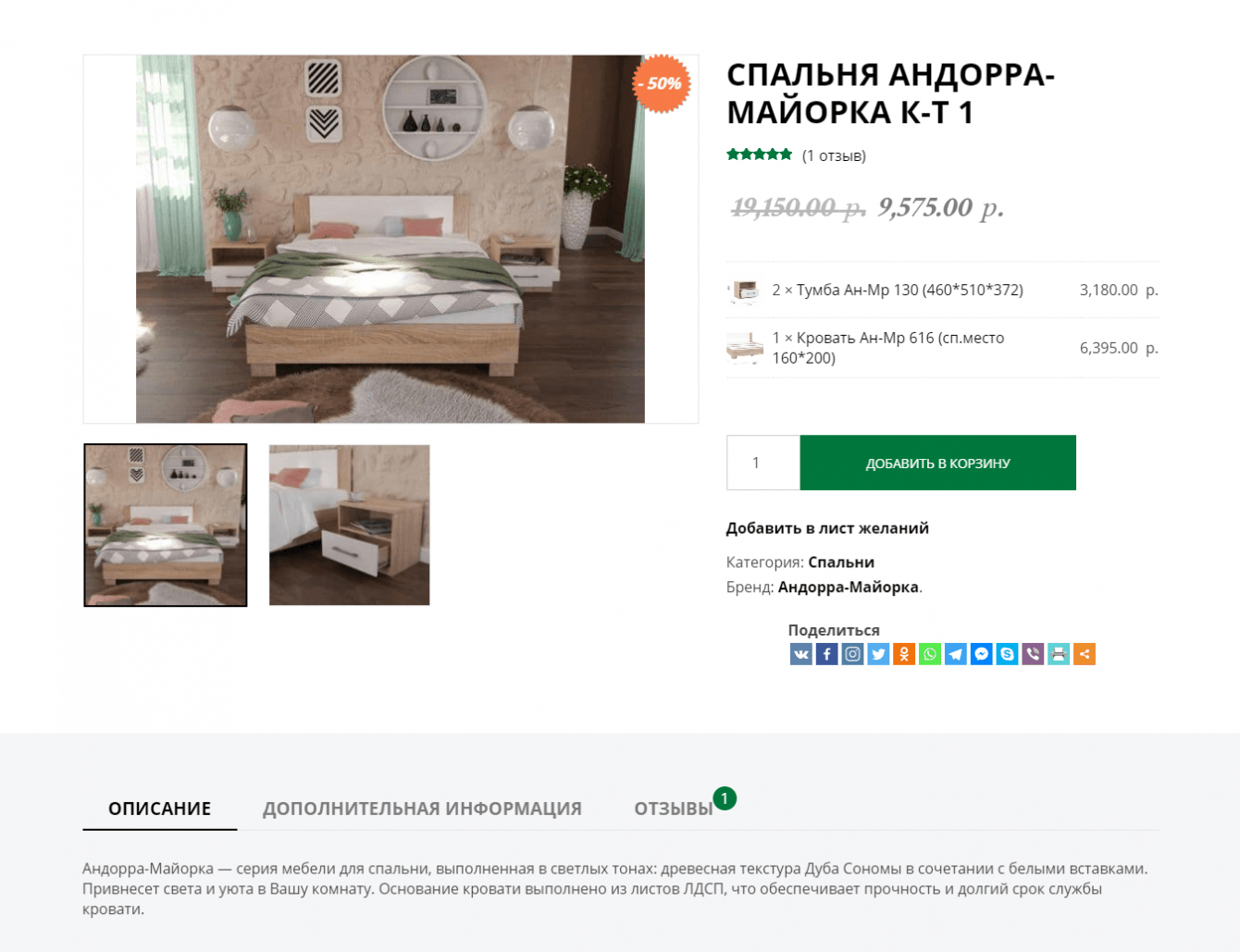Image resolution: width=1240 pixels, height=952 pixels.
Task: Switch to the Дополнительная информация tab
Action: pos(422,809)
